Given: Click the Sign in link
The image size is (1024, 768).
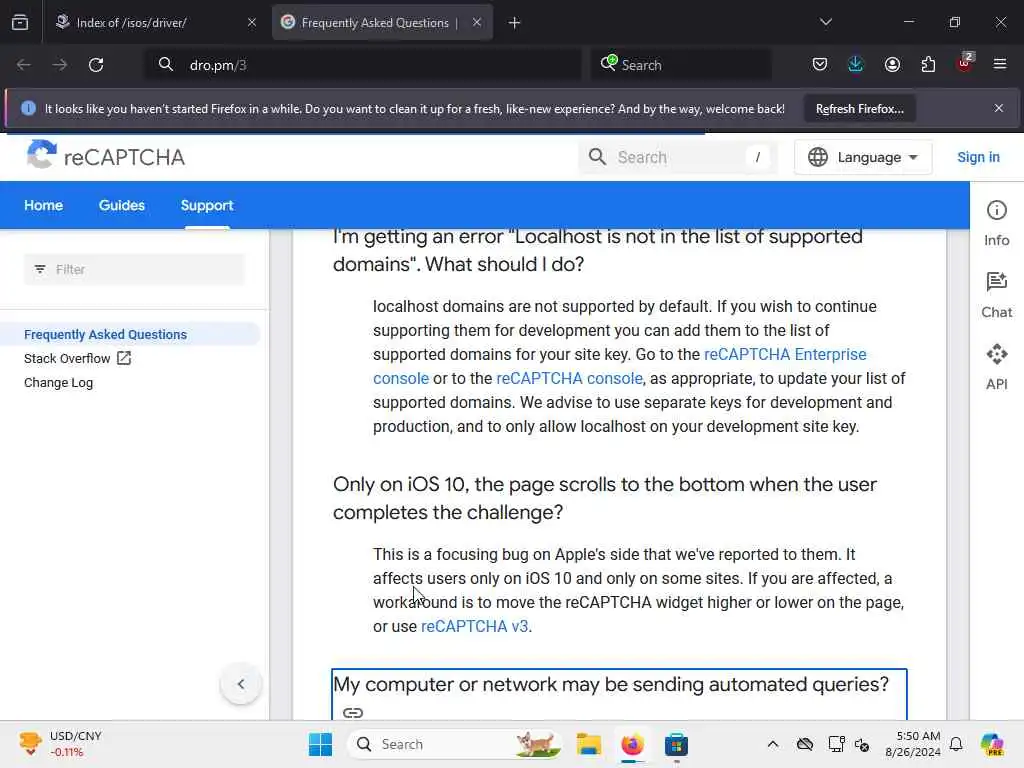Looking at the screenshot, I should coord(978,157).
